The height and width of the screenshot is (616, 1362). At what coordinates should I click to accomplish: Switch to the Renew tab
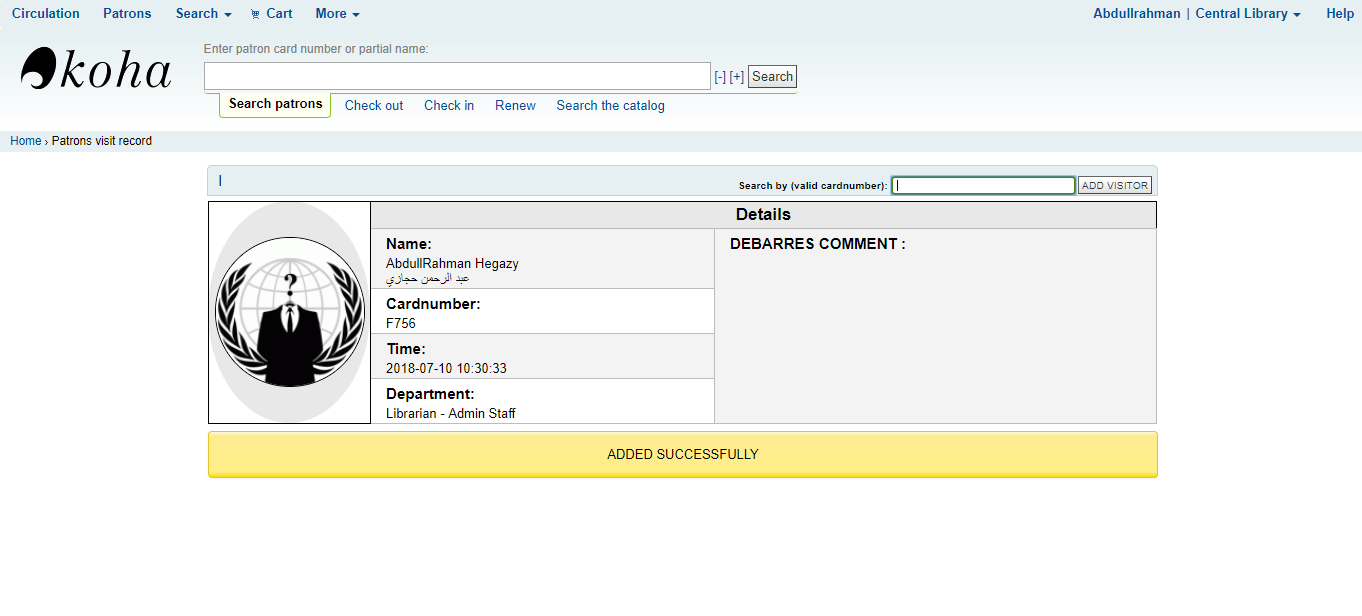(x=515, y=106)
